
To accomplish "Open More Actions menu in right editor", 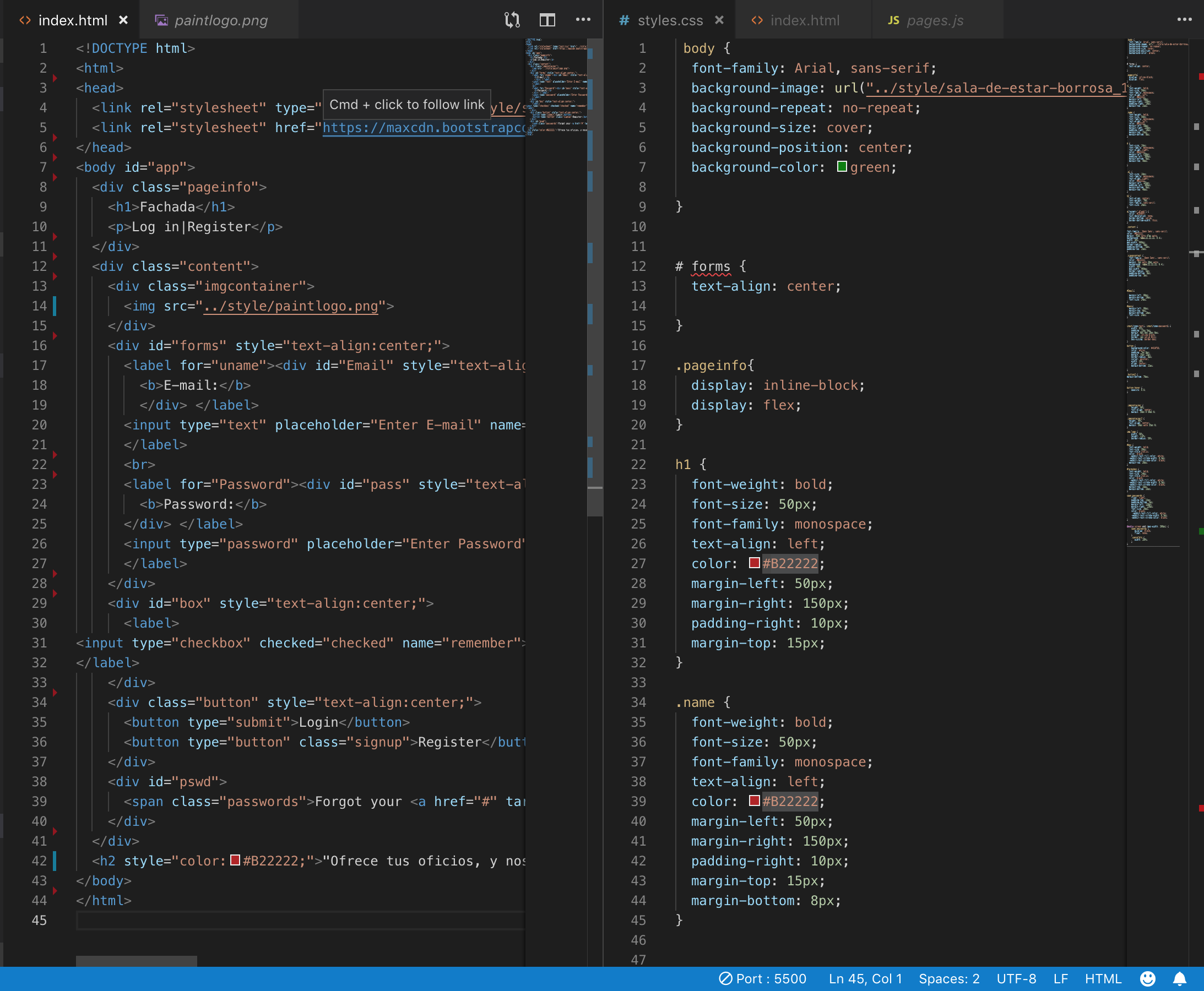I will pyautogui.click(x=1184, y=20).
